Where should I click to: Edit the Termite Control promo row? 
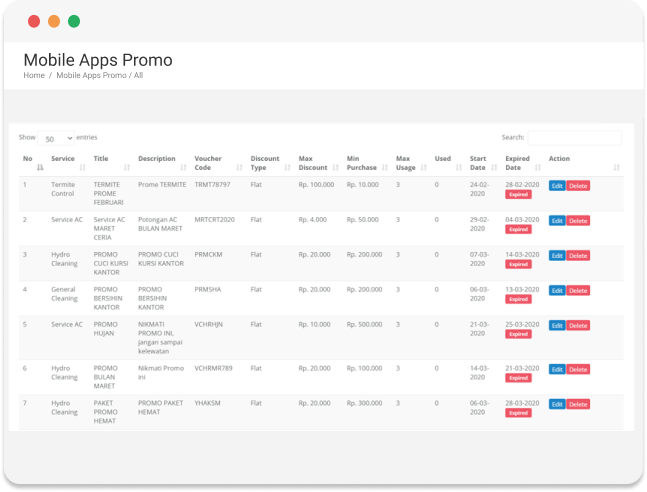click(x=557, y=186)
